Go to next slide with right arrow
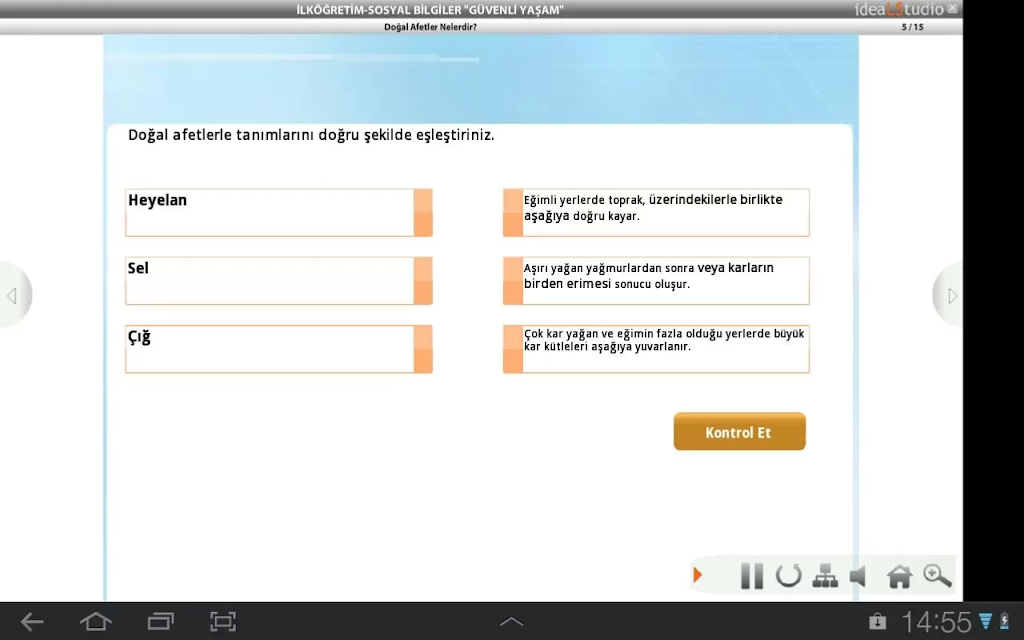The width and height of the screenshot is (1024, 640). 951,296
